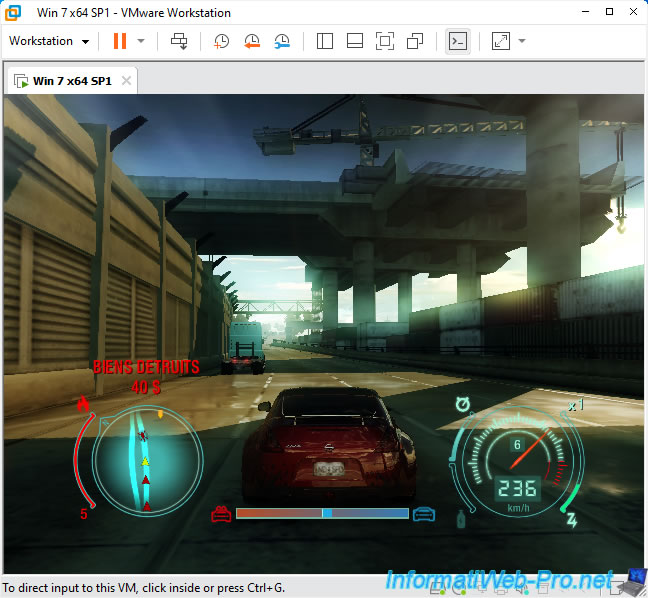Click the nitrous bottle icon
This screenshot has height=598, width=648.
pos(461,519)
